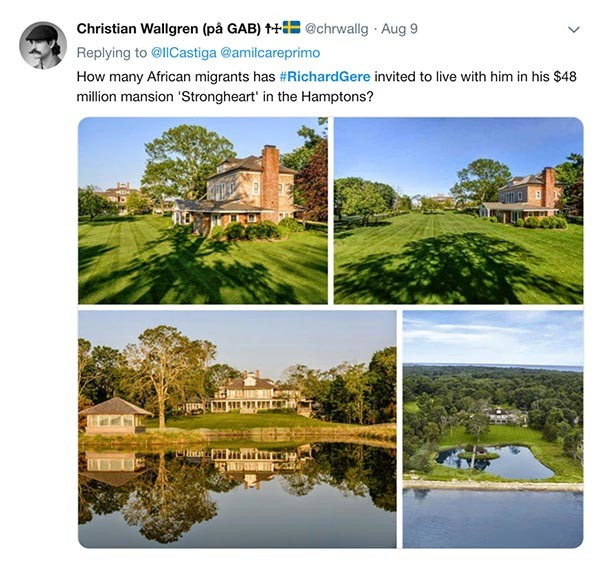Open Christian Wallgren's profile avatar
Screen dimensions: 600x586
(x=43, y=45)
